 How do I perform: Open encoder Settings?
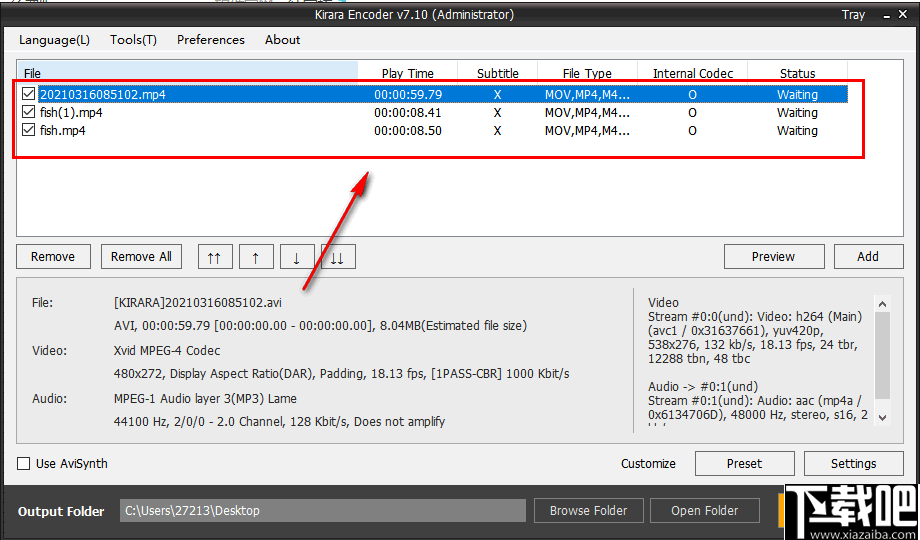click(854, 464)
